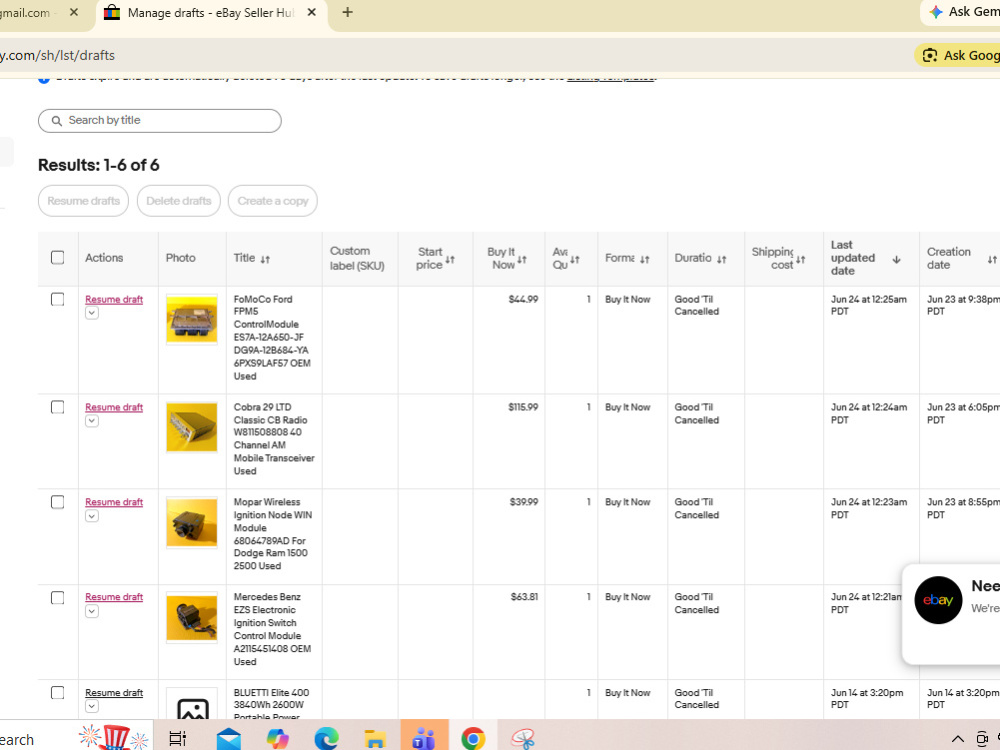Sort by Duration column arrows
The width and height of the screenshot is (1000, 750).
722,259
